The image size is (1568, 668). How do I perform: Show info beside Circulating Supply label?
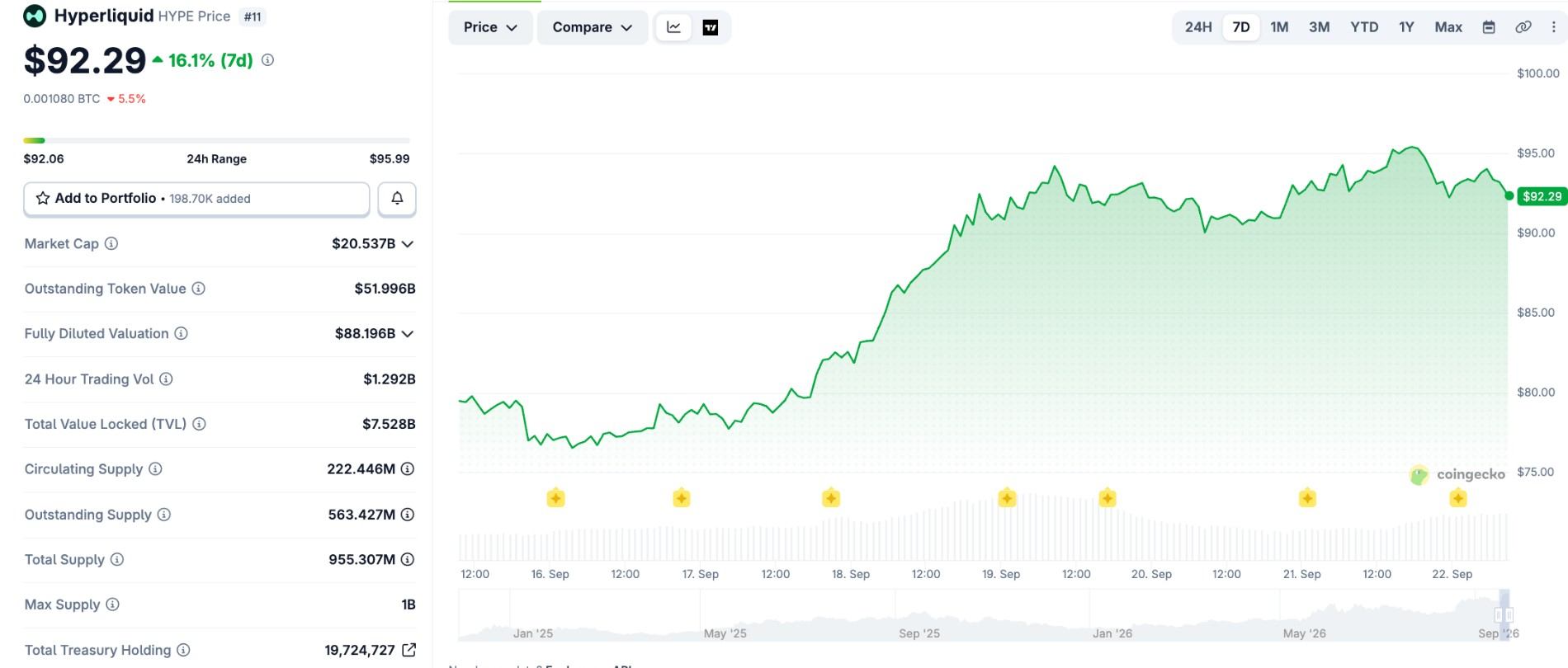tap(155, 469)
